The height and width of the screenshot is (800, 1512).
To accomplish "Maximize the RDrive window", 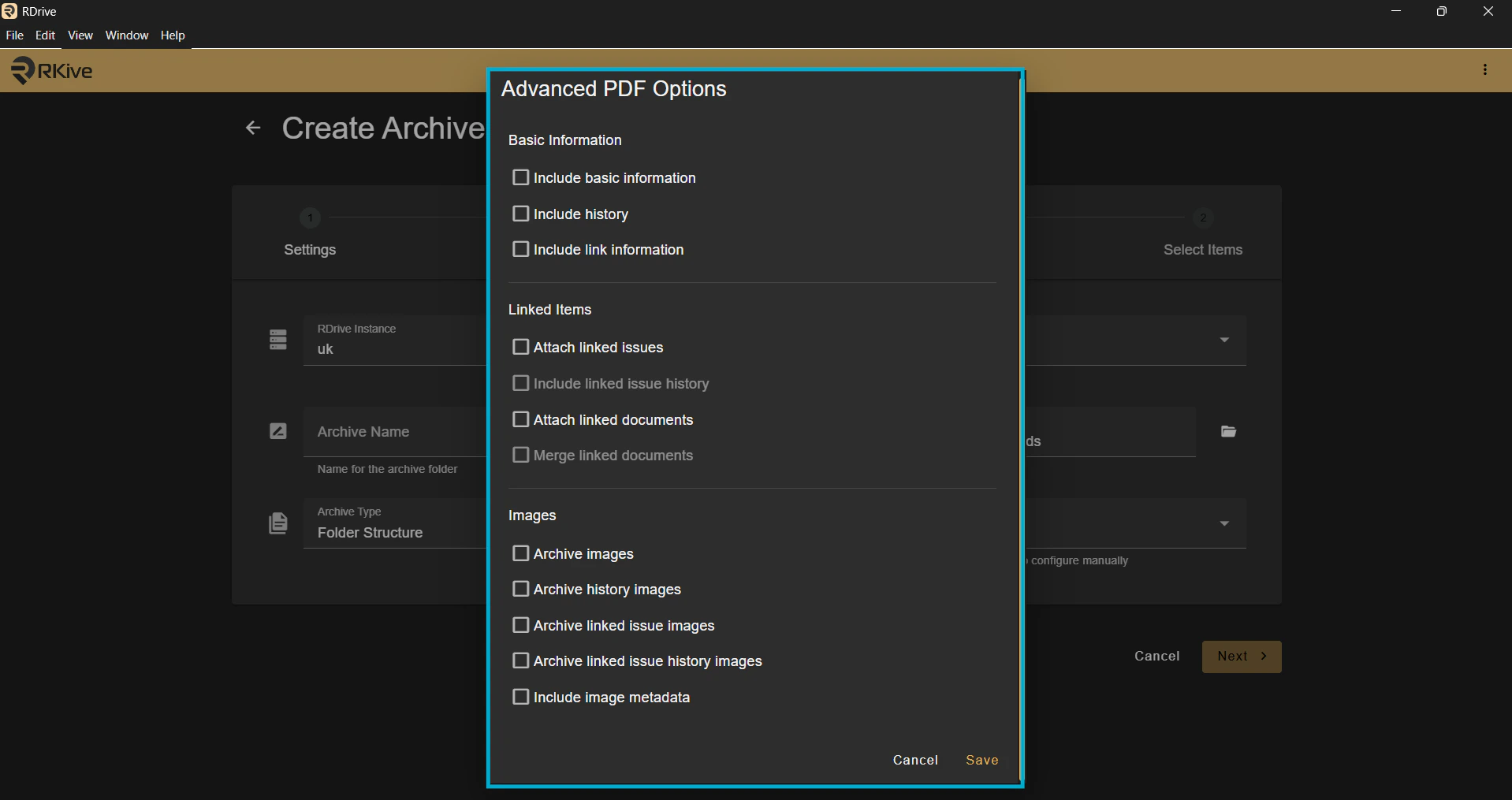I will [x=1442, y=11].
